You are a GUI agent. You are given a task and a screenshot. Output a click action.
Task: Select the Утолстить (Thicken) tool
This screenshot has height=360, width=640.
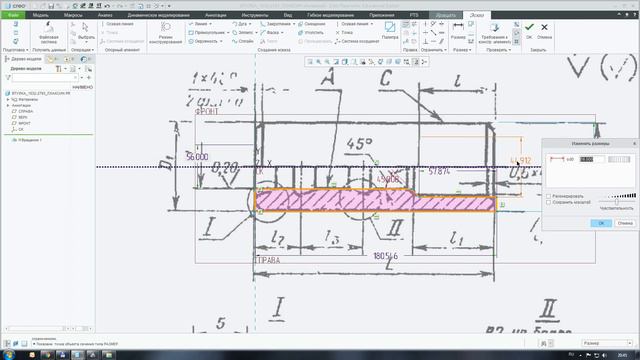pyautogui.click(x=311, y=33)
